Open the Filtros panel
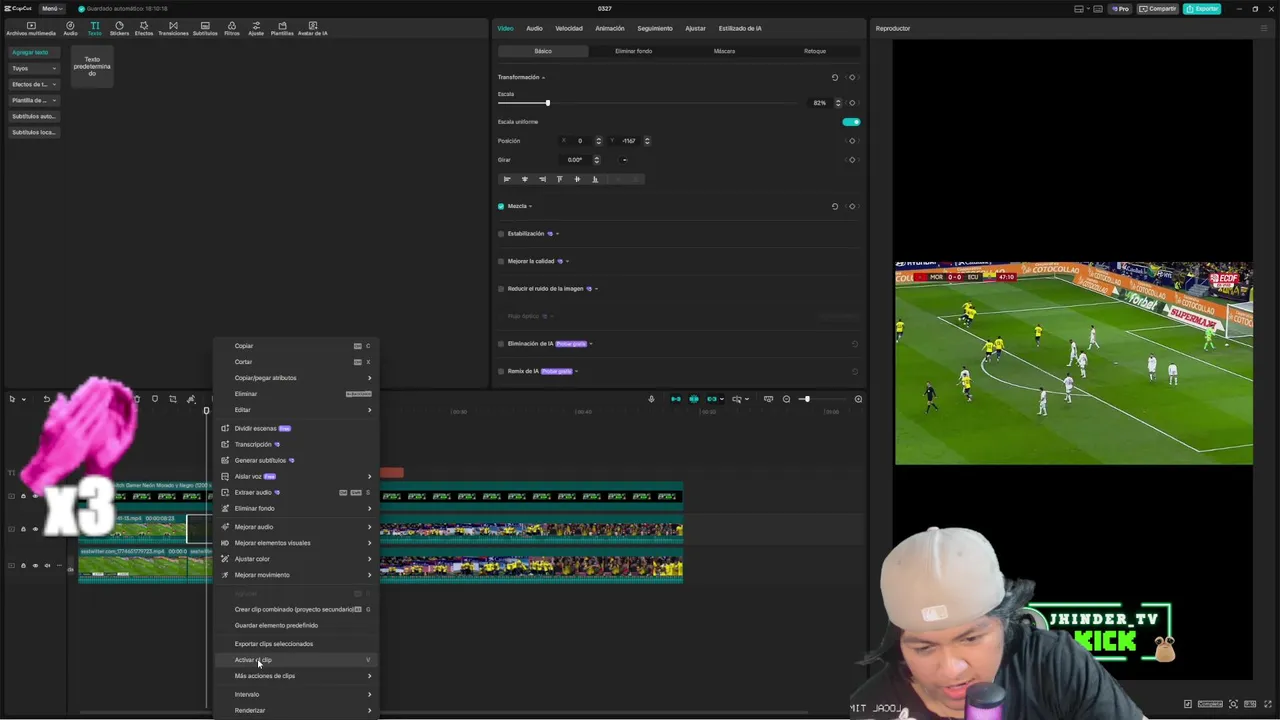Screen dimensions: 1280x720 click(x=232, y=28)
